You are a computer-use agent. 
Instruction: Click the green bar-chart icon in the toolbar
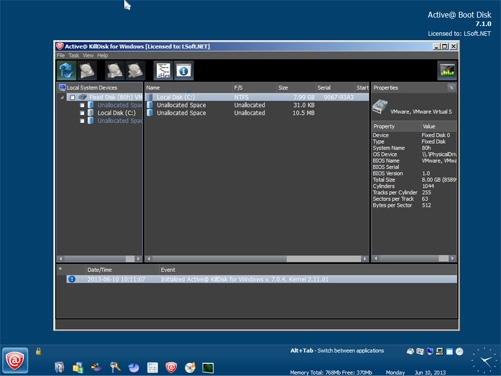[x=447, y=70]
